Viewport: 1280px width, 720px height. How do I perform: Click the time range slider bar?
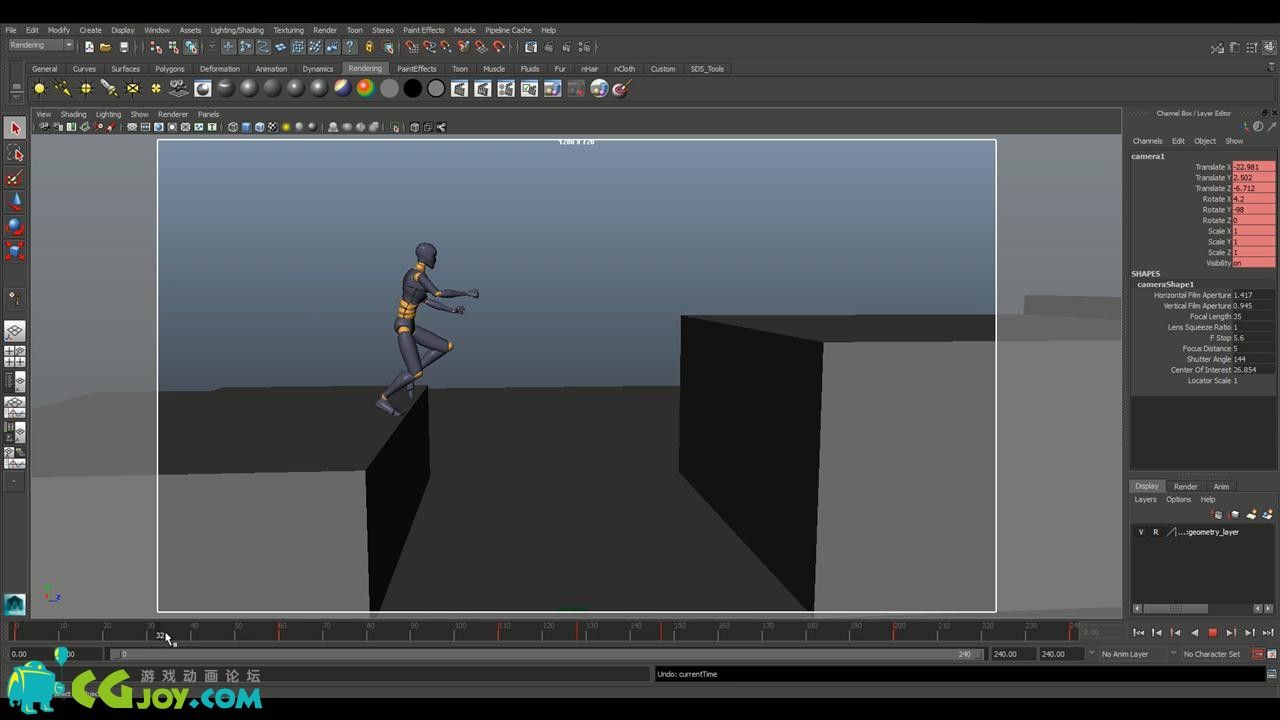[546, 654]
